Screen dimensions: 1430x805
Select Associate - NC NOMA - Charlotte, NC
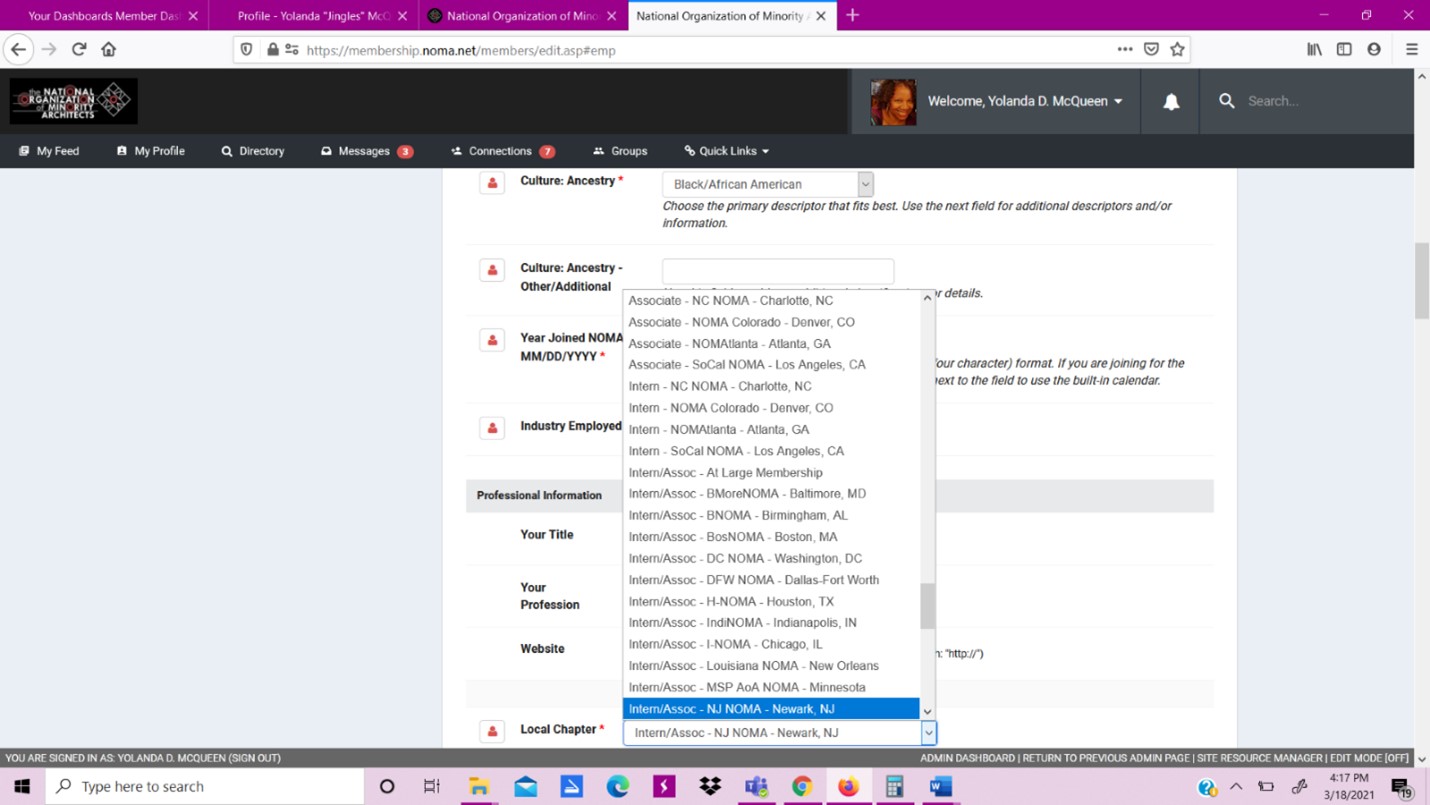[x=771, y=300]
